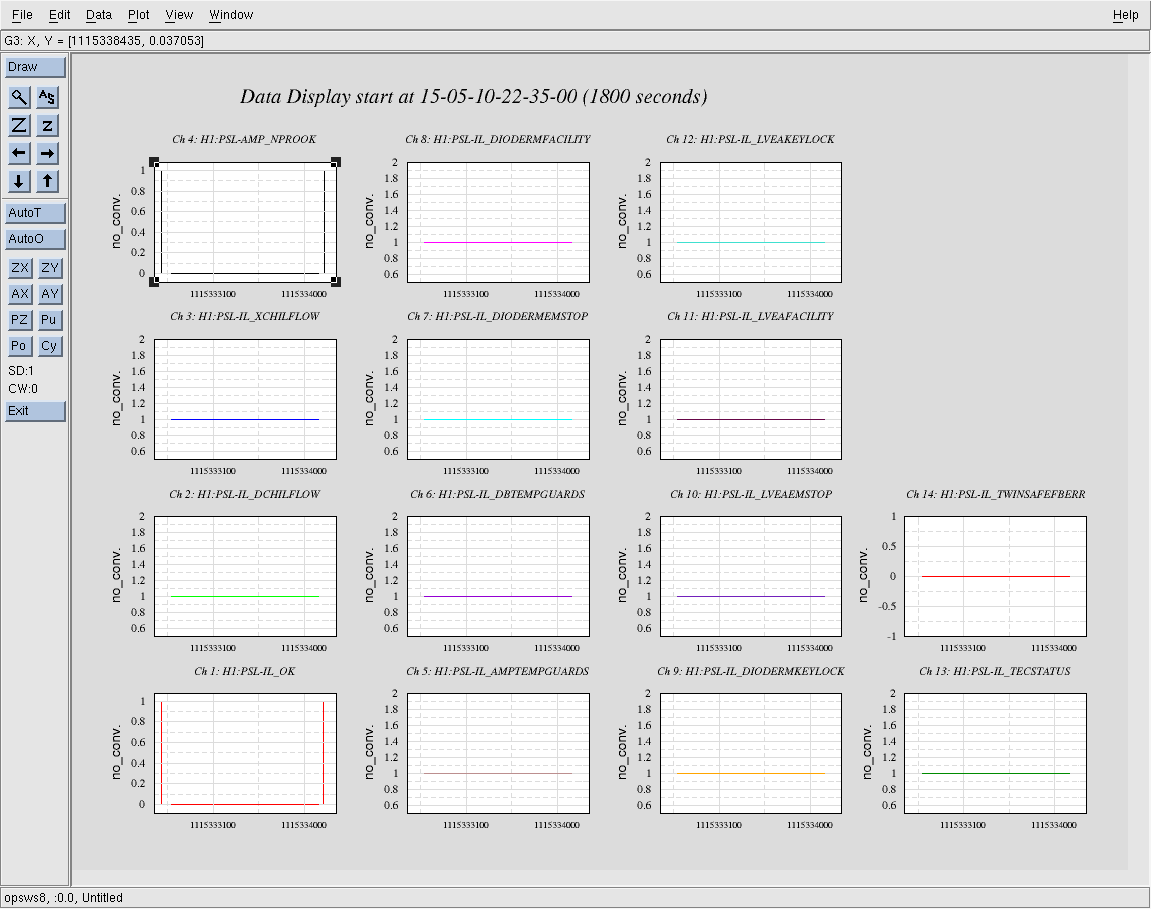Select the Ch 11 H1:PSL-IL_LVEAFACILITY graph
1151x909 pixels.
tap(751, 399)
